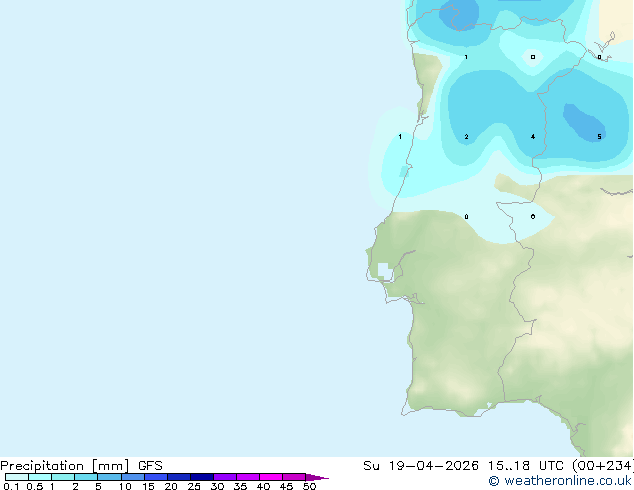Choose the 20–25 mm legend color swatch
Viewport: 634px width, 490px height.
(x=179, y=477)
